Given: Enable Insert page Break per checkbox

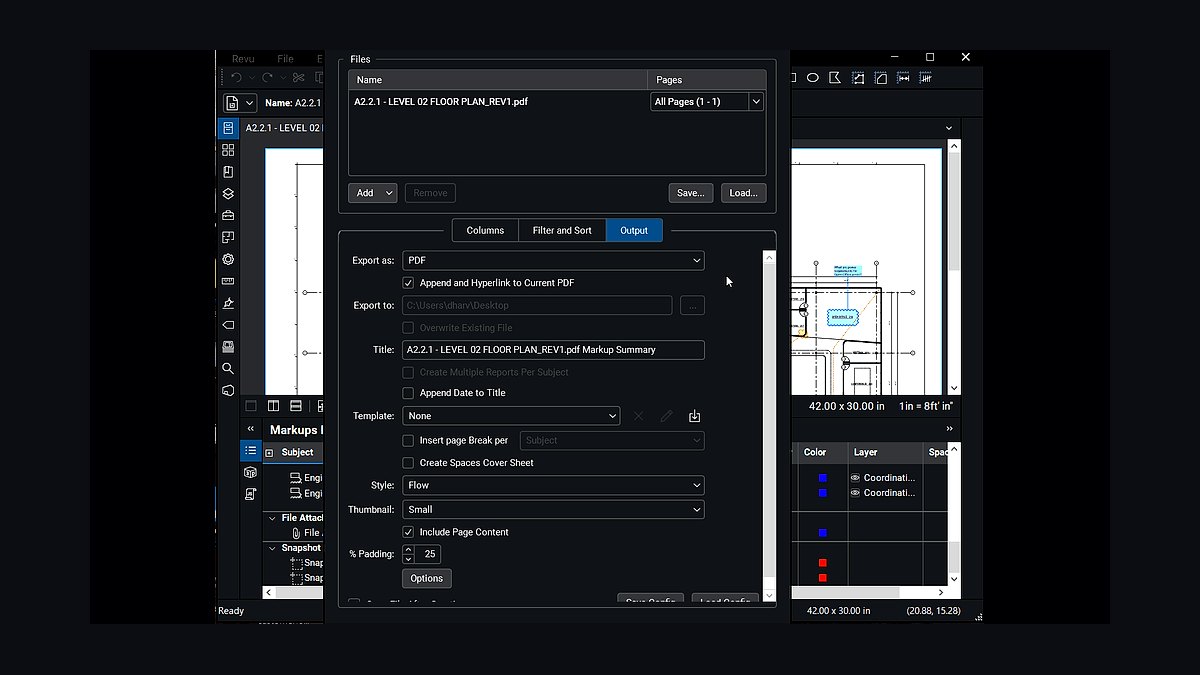Looking at the screenshot, I should point(408,440).
